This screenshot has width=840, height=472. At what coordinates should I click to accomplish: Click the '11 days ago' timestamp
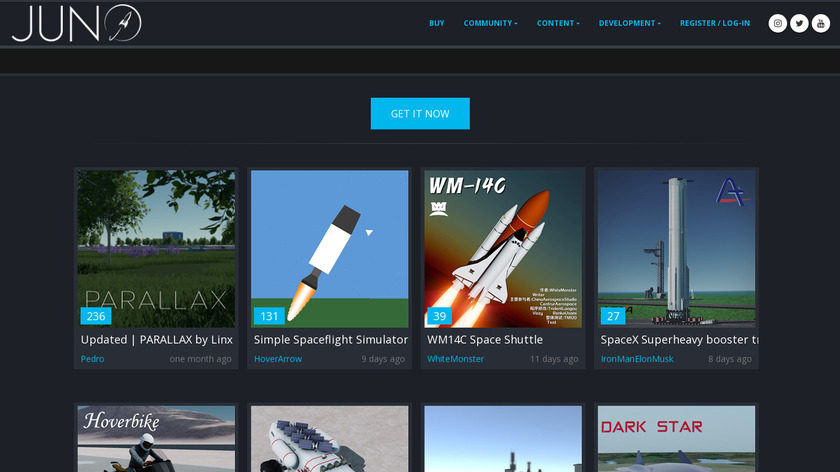554,359
